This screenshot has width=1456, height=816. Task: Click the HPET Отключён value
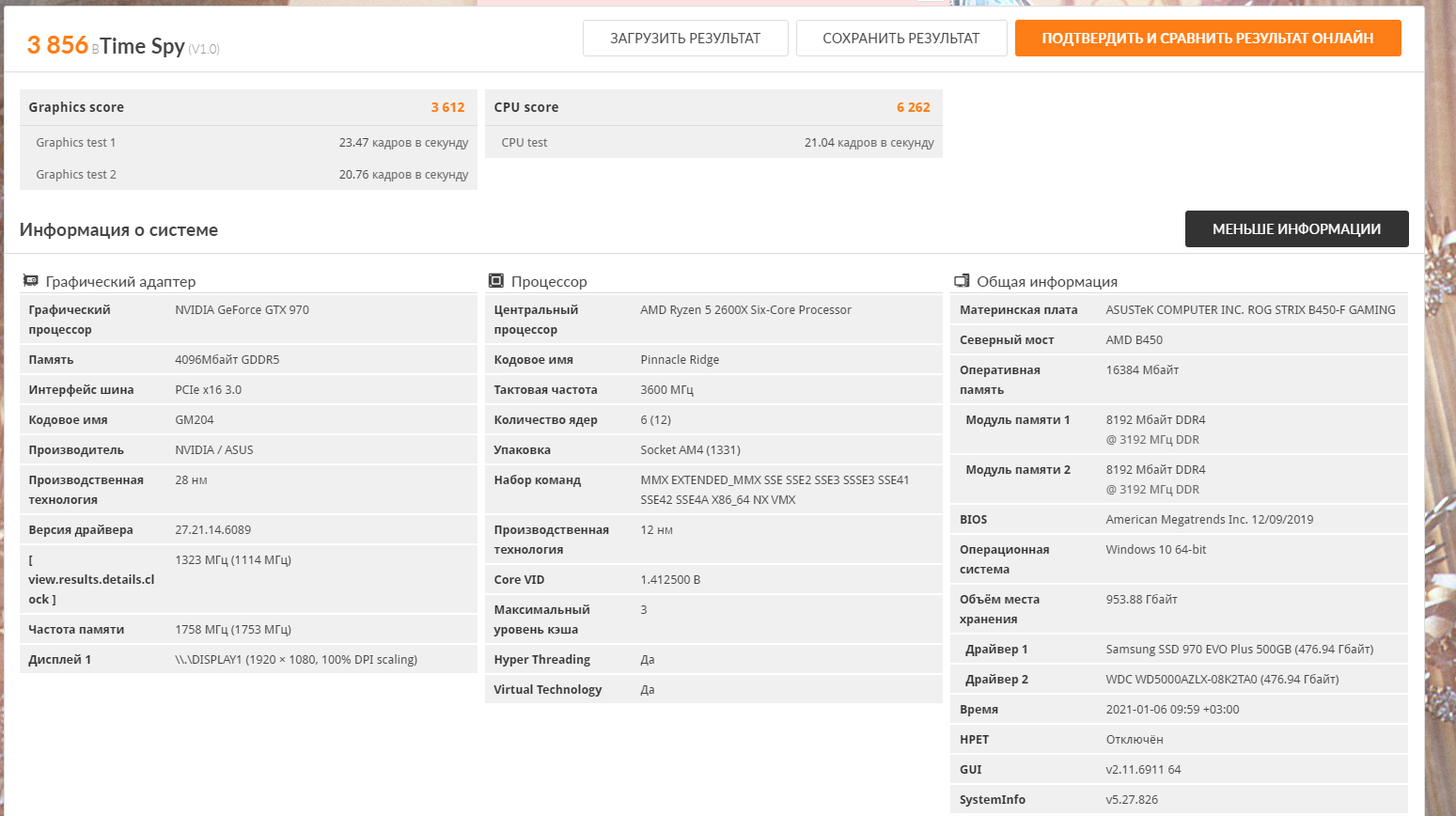pos(1135,740)
